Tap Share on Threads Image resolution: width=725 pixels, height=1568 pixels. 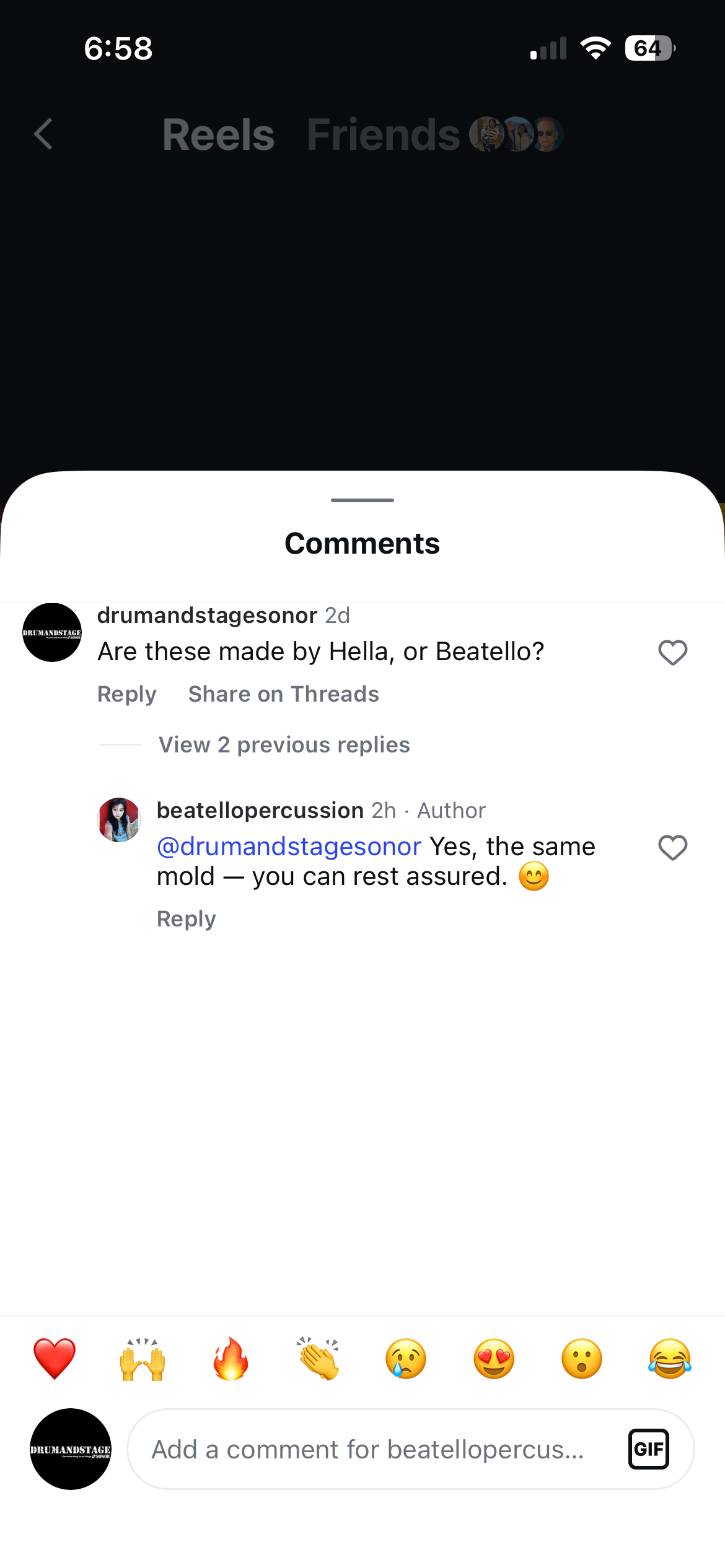coord(283,694)
